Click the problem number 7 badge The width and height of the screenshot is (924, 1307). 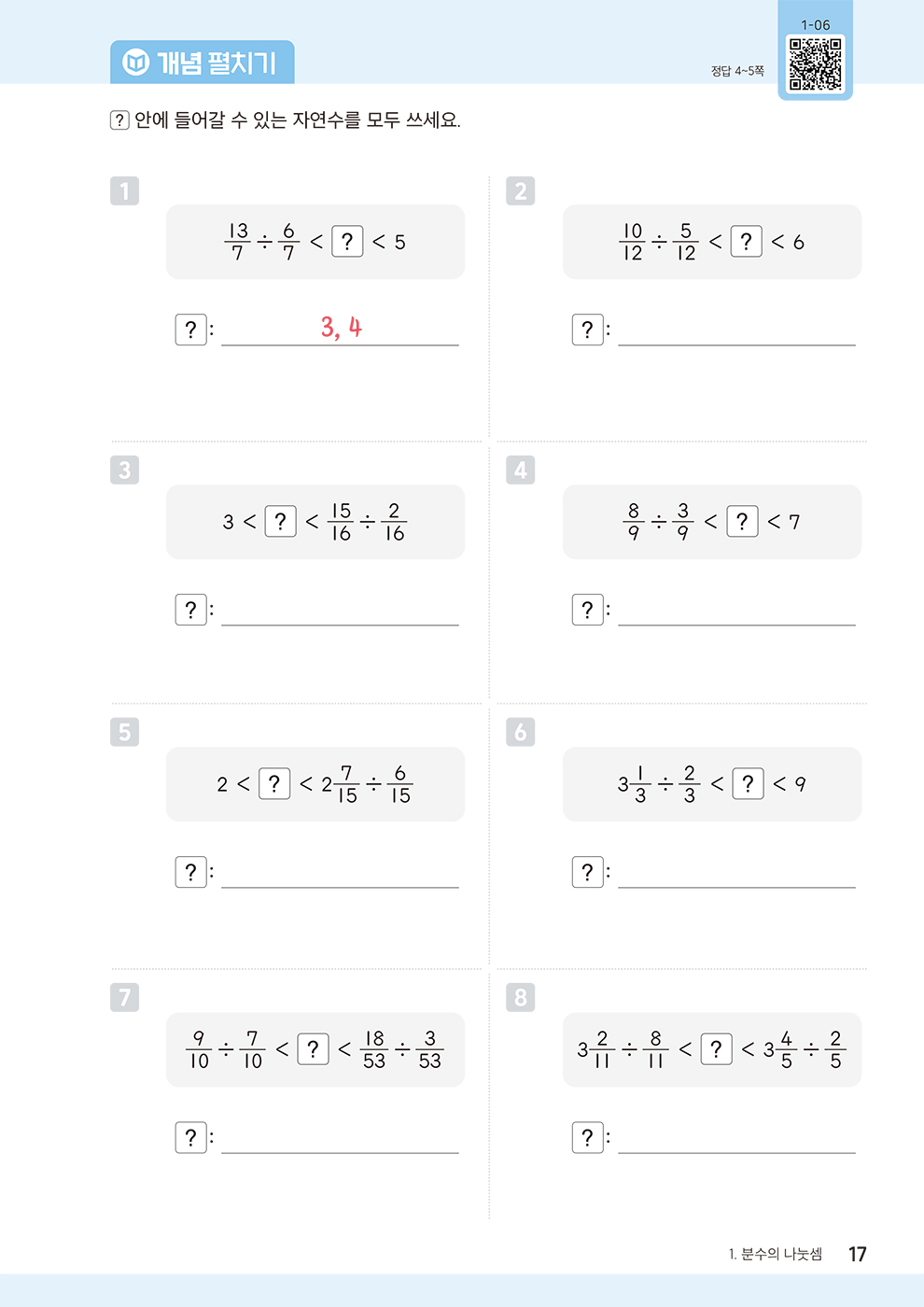click(x=124, y=997)
